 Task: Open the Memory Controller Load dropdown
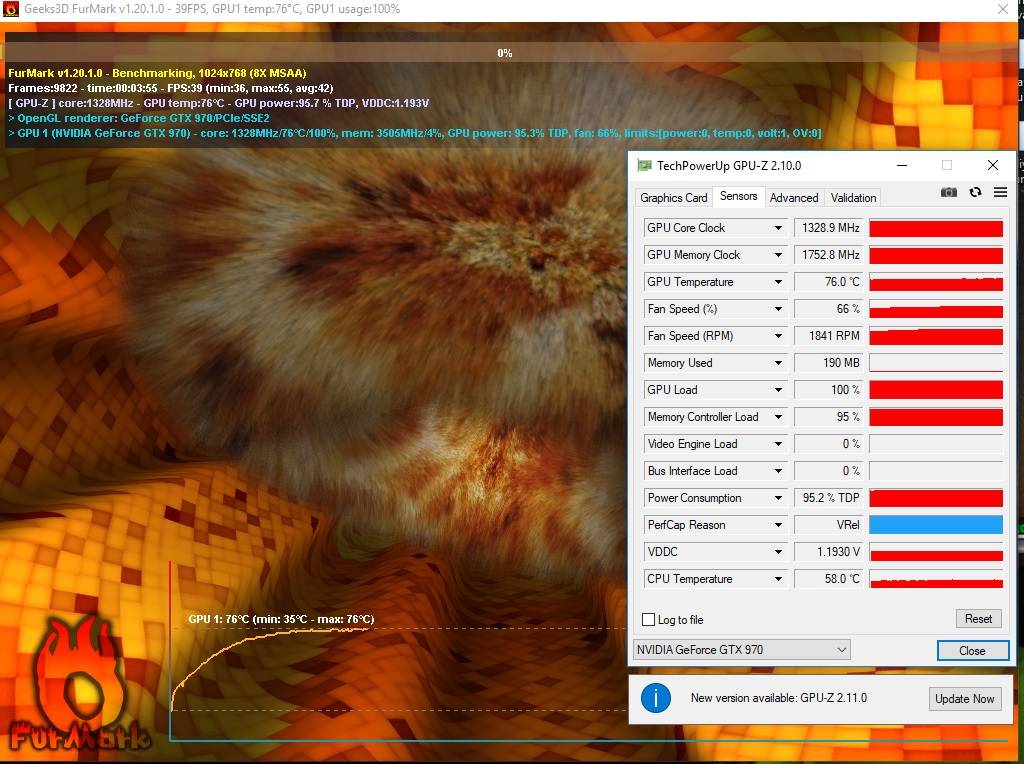(x=778, y=417)
